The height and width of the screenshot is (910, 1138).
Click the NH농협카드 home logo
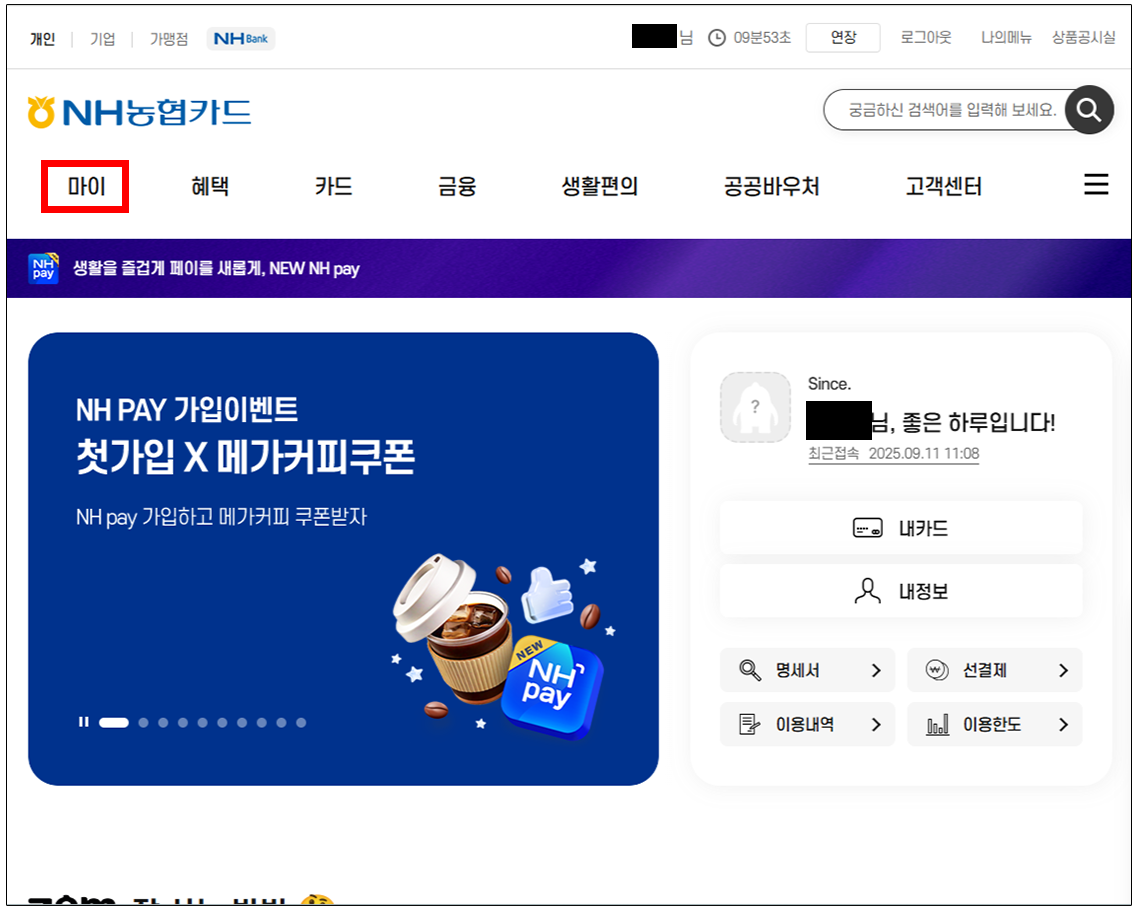[140, 112]
